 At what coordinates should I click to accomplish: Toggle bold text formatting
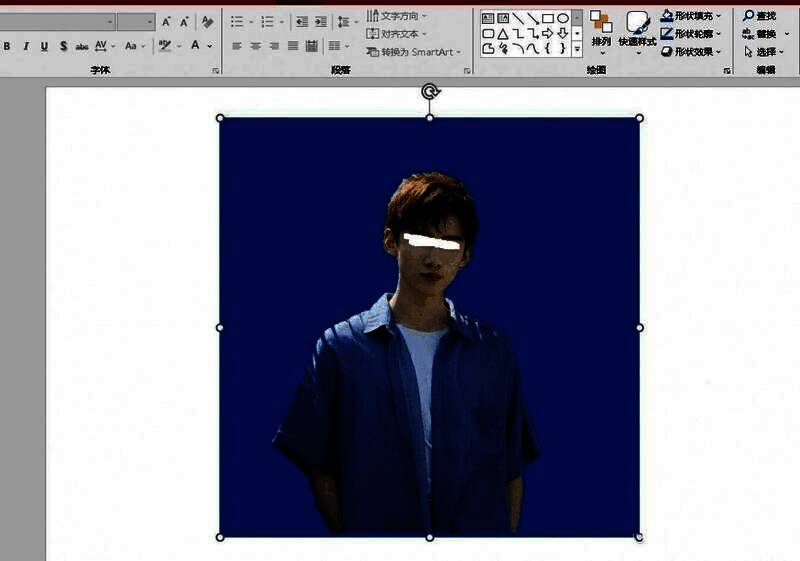7,46
